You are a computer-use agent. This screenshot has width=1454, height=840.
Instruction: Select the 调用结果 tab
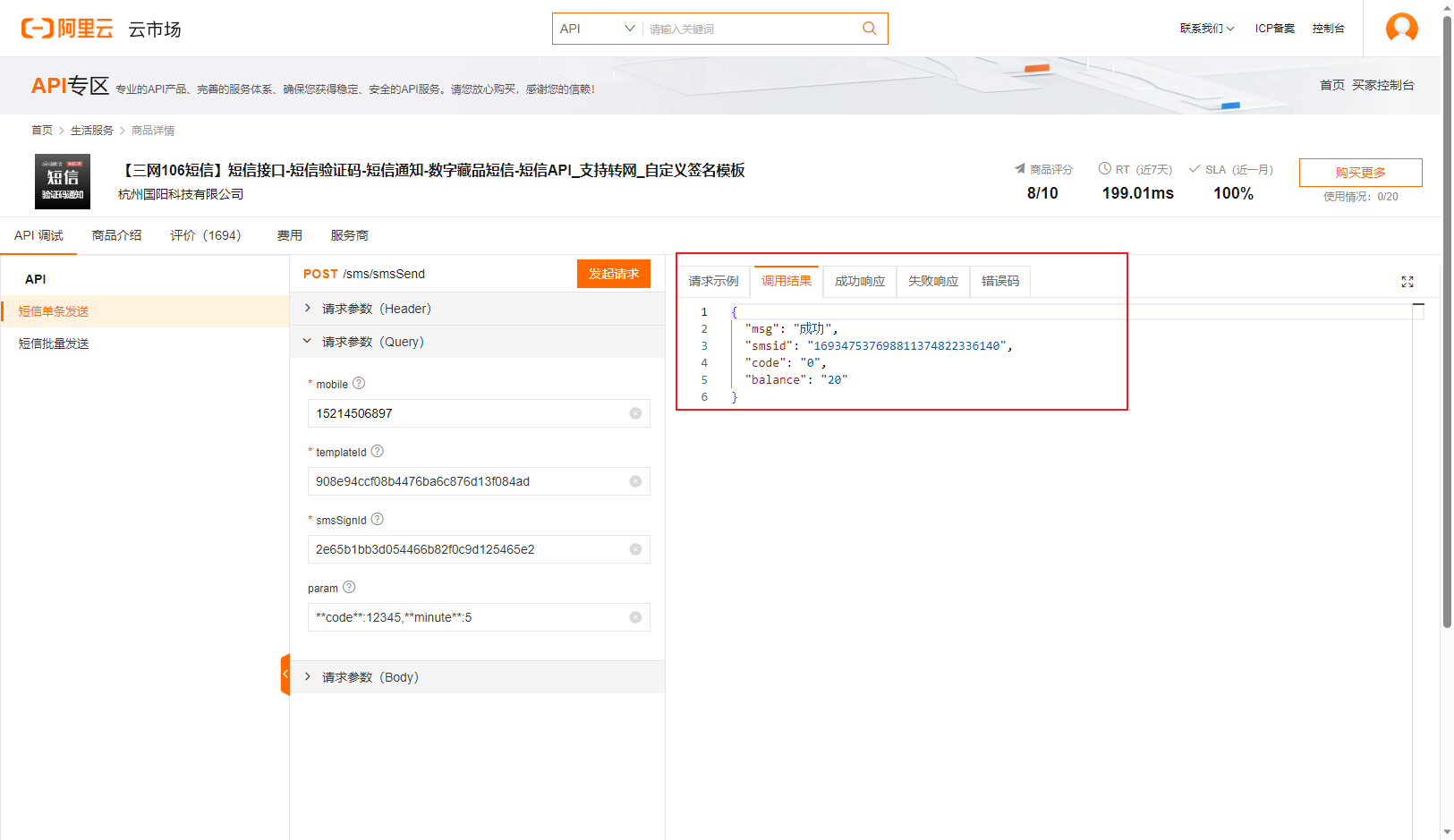pyautogui.click(x=787, y=281)
